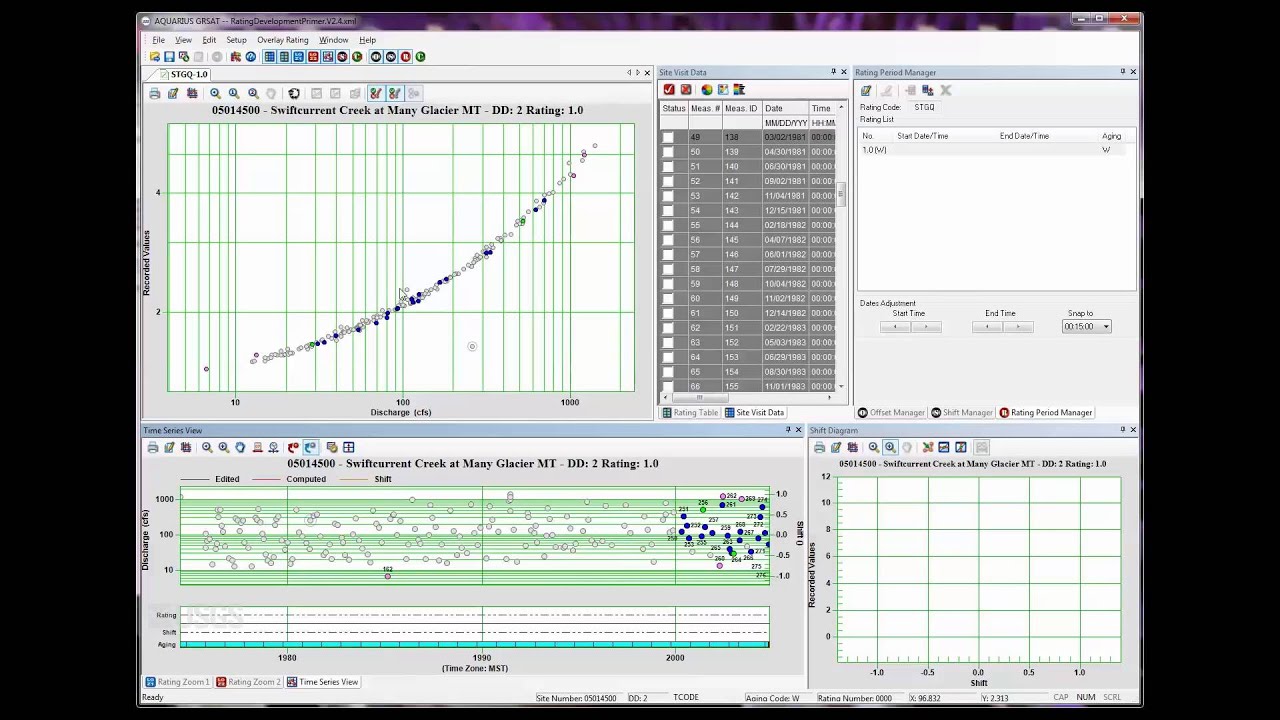Click the red grid icon in main toolbar

(x=313, y=57)
